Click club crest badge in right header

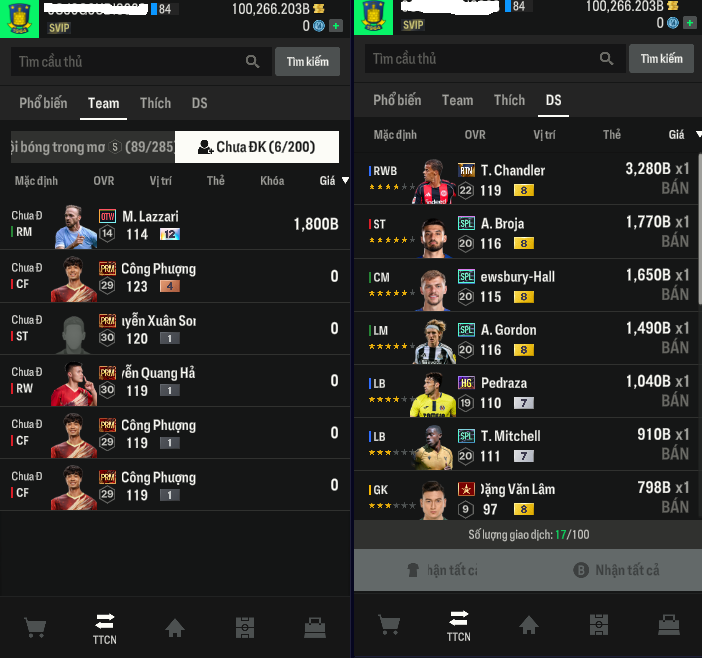click(373, 17)
